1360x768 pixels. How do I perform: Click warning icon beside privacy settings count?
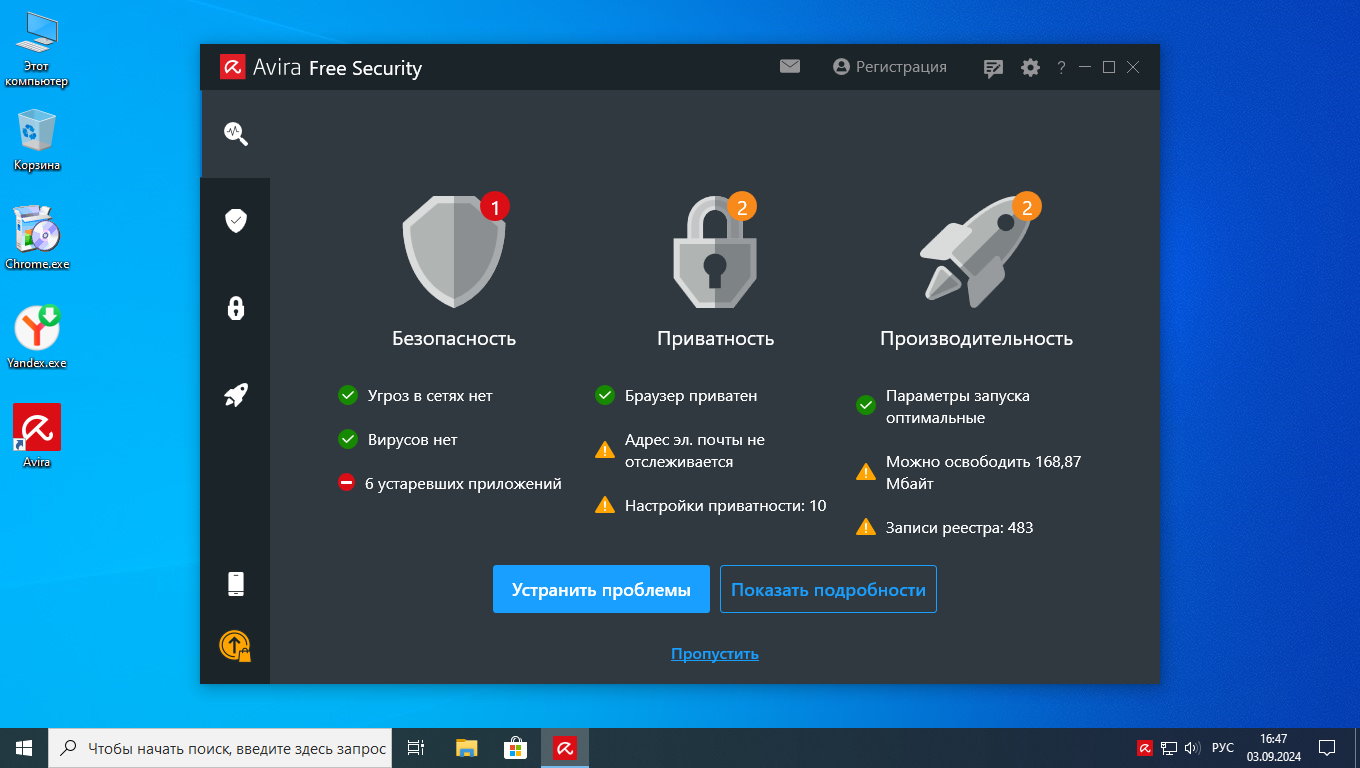[604, 505]
